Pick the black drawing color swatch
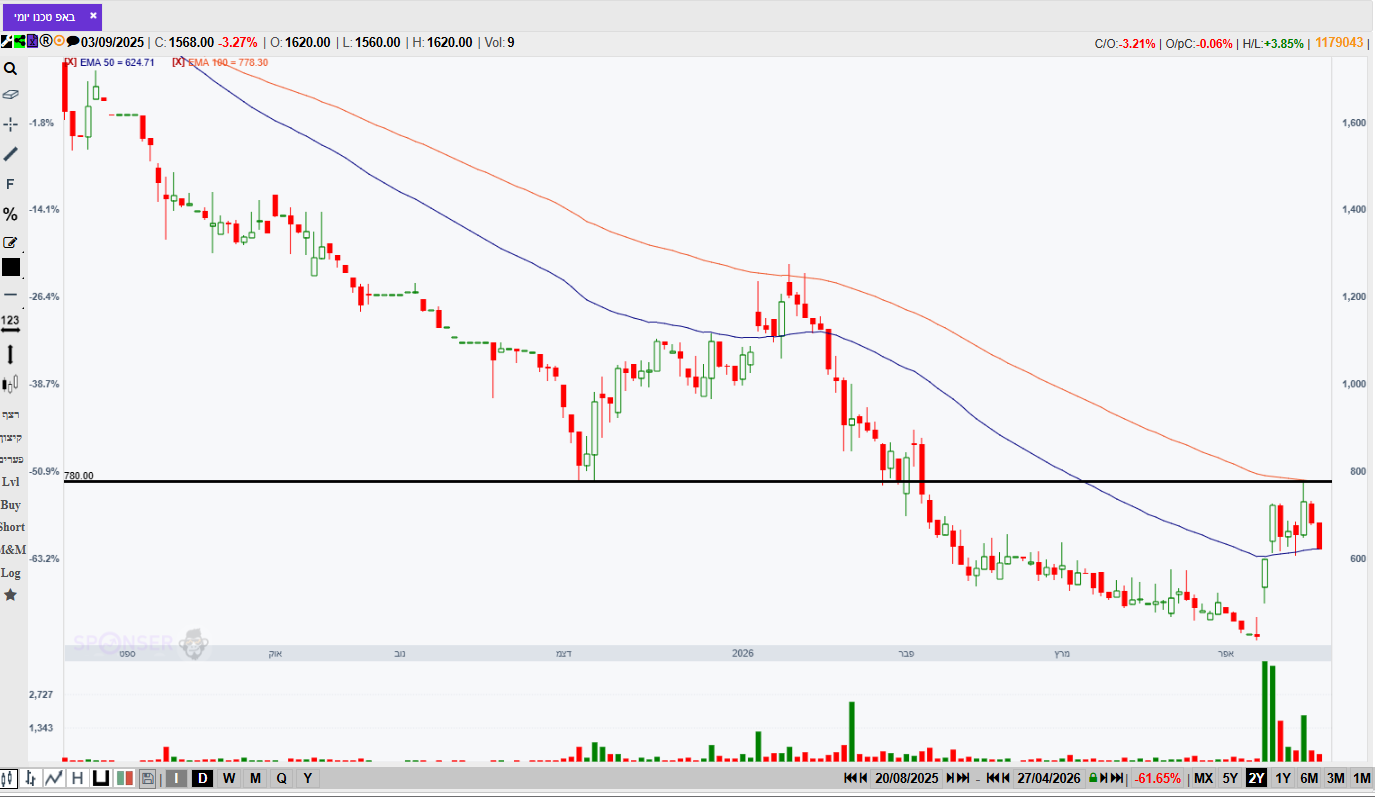The image size is (1375, 797). pos(10,267)
